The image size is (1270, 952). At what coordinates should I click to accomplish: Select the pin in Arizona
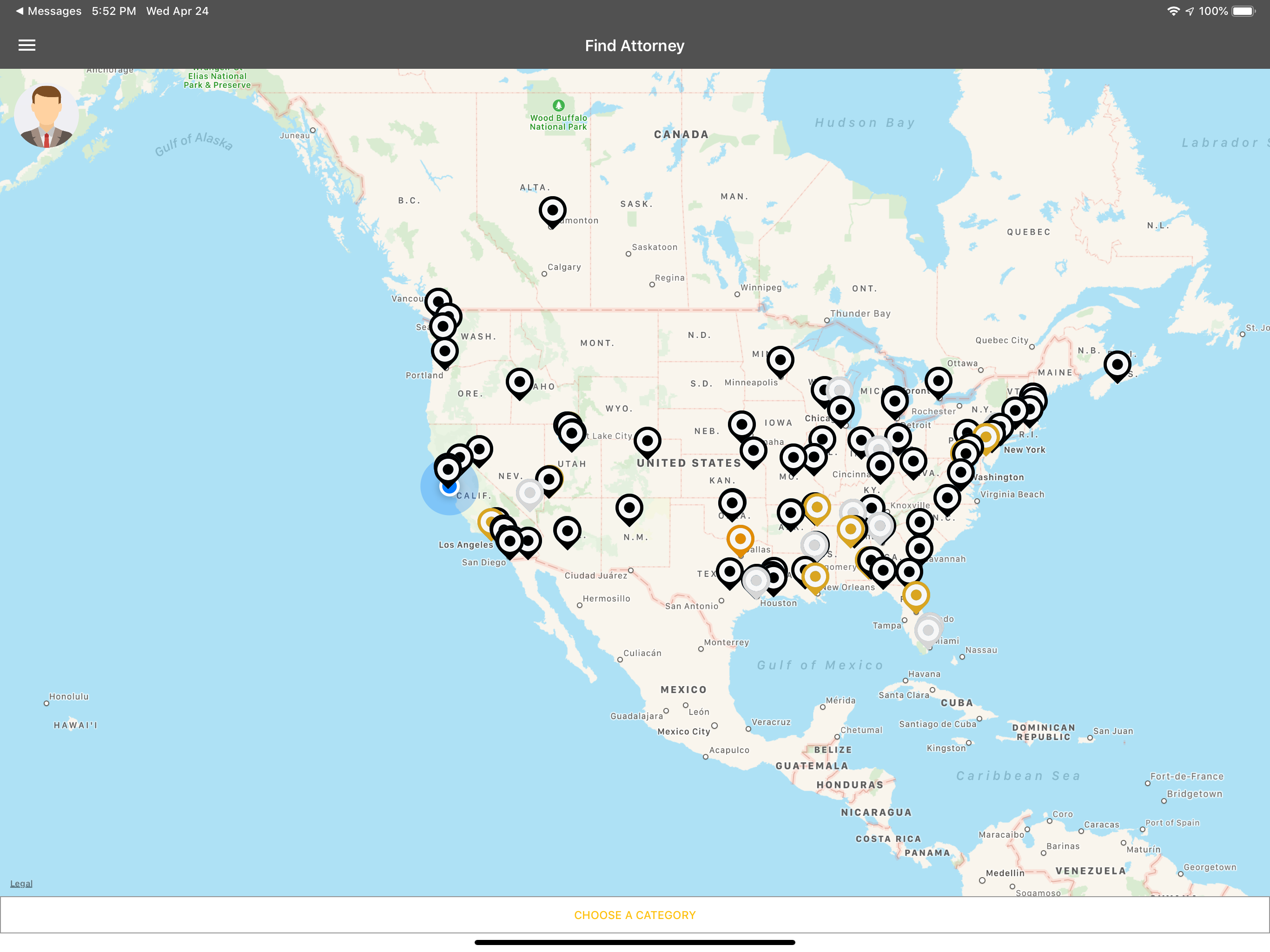pyautogui.click(x=567, y=532)
